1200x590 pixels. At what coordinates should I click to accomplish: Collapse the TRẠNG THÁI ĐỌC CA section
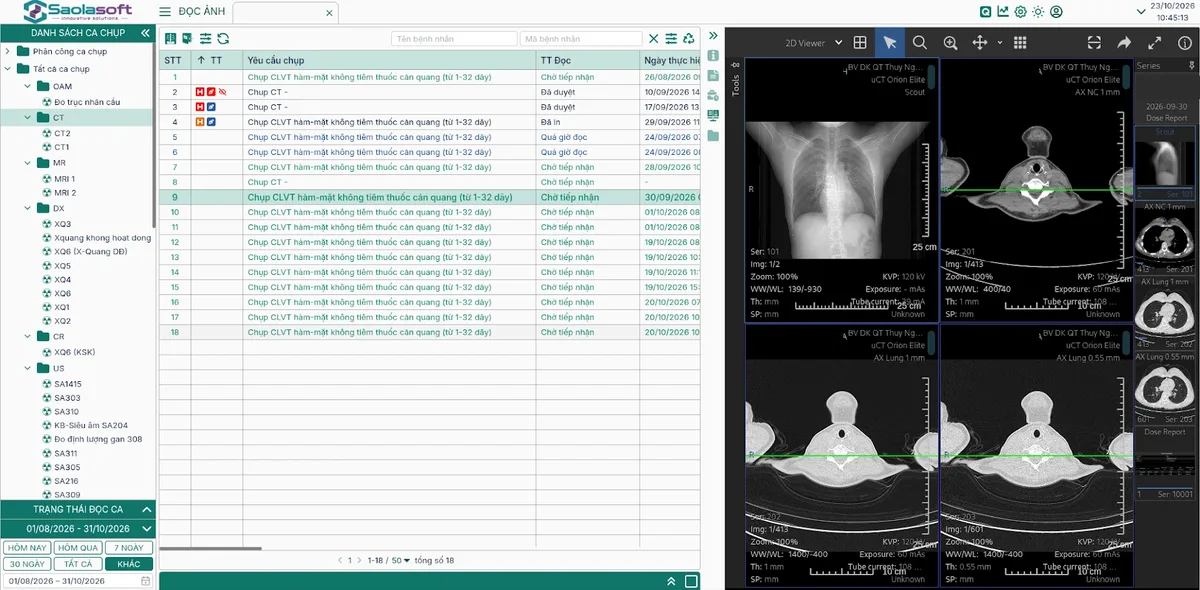point(147,509)
